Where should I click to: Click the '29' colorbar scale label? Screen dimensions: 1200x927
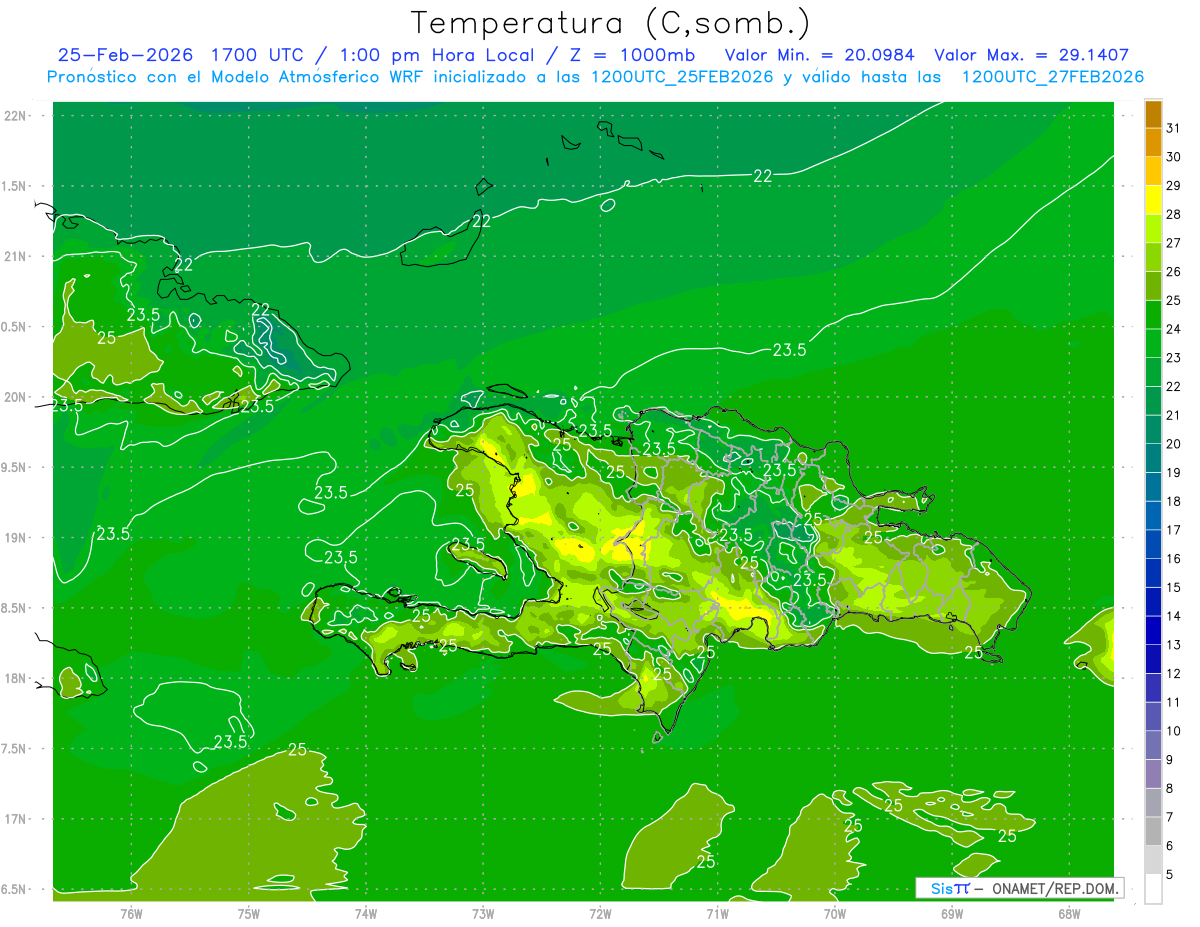click(1173, 185)
